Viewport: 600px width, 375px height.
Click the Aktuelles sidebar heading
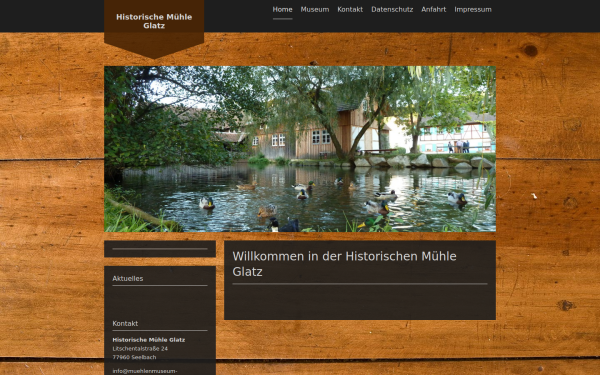point(127,279)
